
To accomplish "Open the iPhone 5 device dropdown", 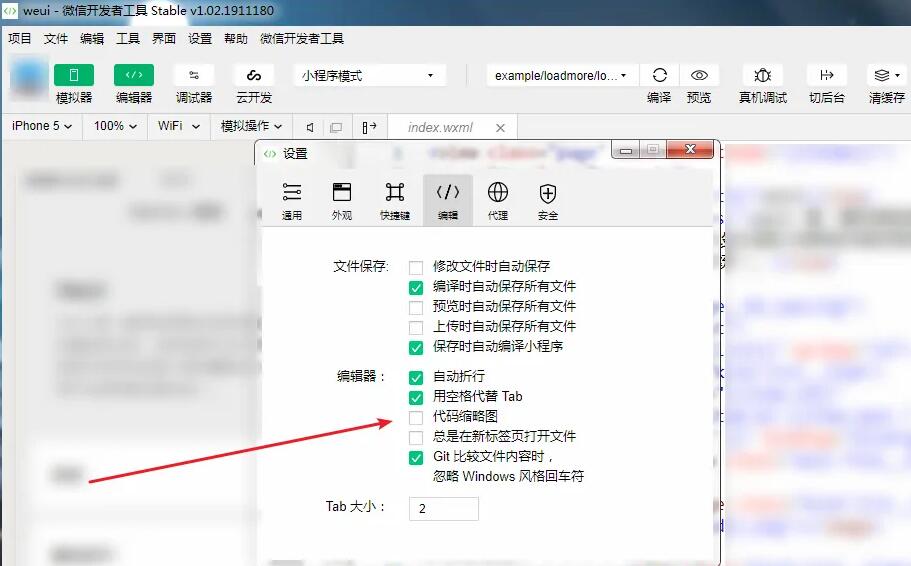I will [42, 126].
